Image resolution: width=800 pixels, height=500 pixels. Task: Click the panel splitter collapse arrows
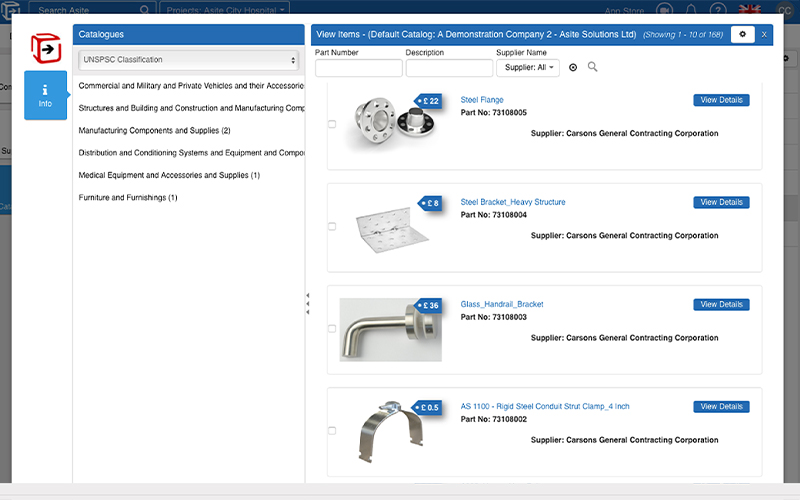coord(308,304)
